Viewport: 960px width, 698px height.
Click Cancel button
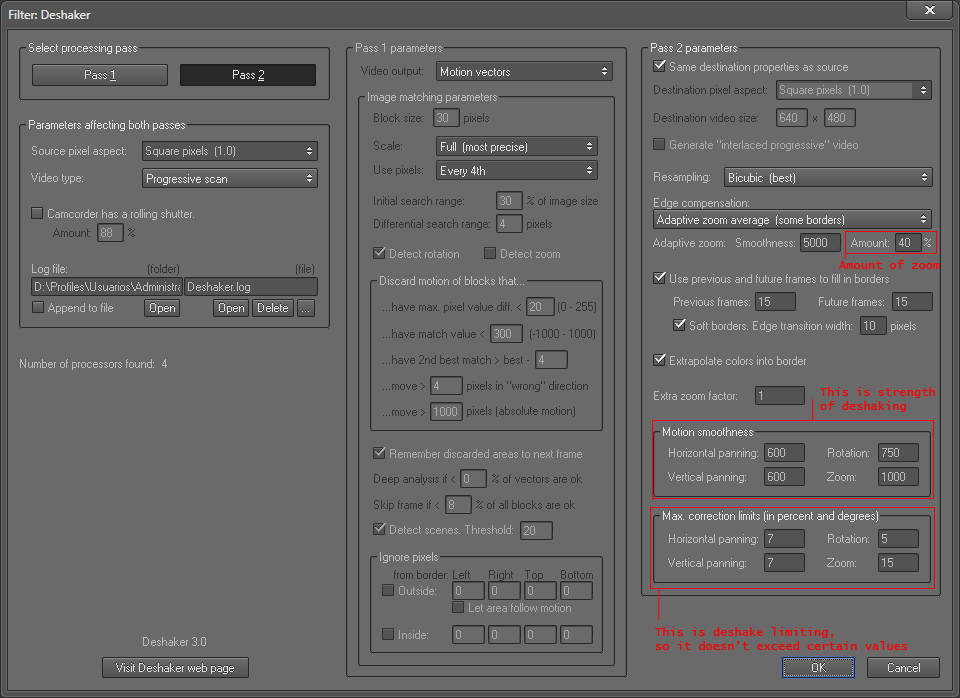click(904, 668)
